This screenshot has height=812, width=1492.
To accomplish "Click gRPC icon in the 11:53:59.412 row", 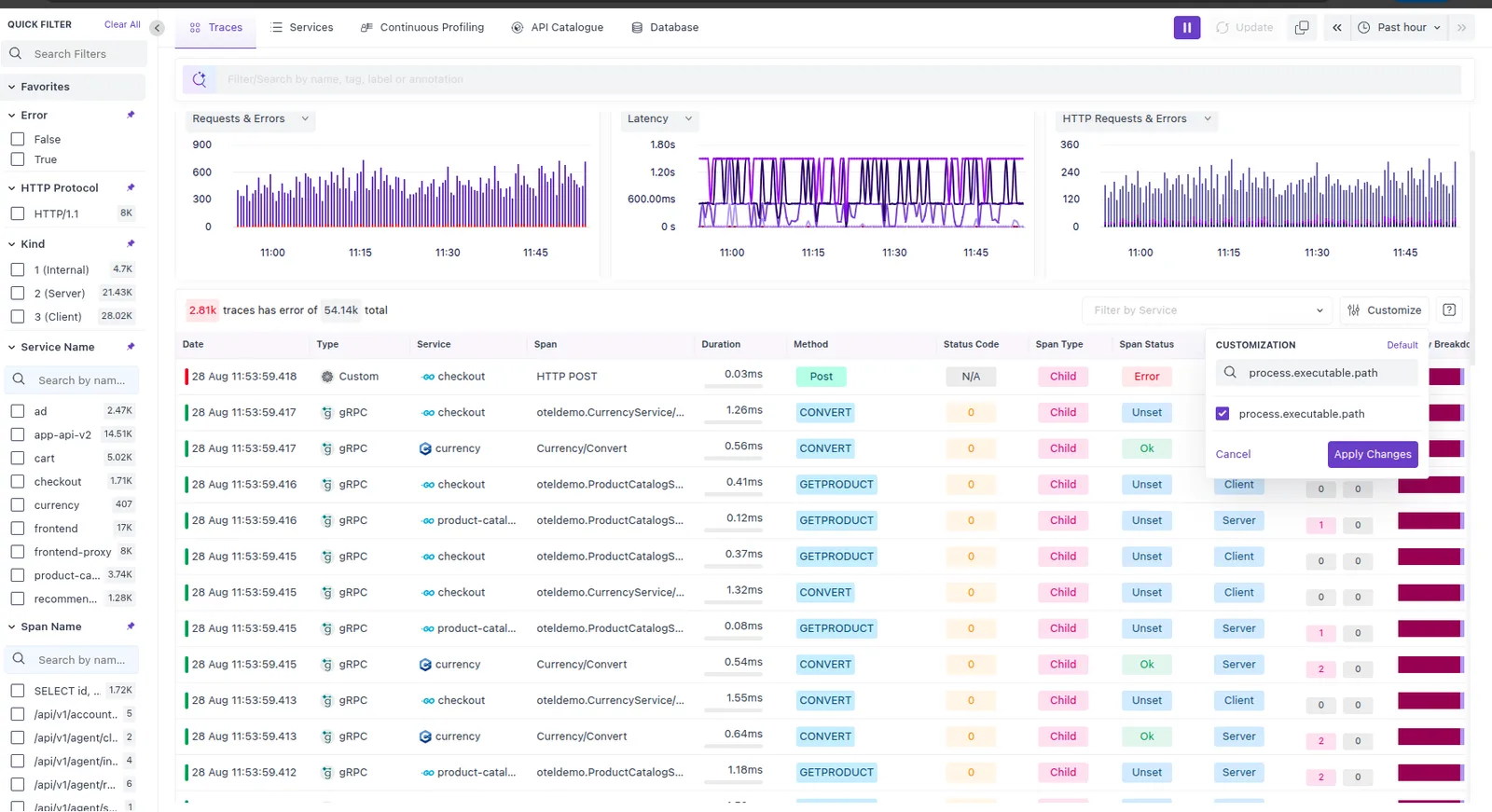I will pyautogui.click(x=327, y=772).
